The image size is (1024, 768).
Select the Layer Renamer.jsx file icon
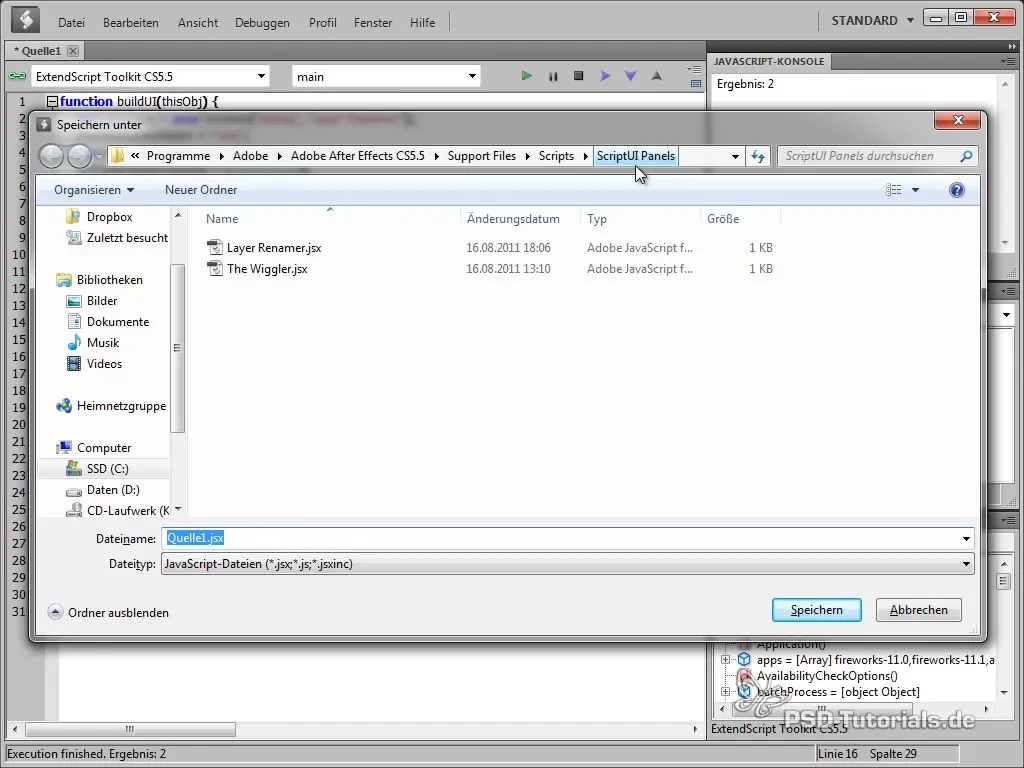pos(214,248)
